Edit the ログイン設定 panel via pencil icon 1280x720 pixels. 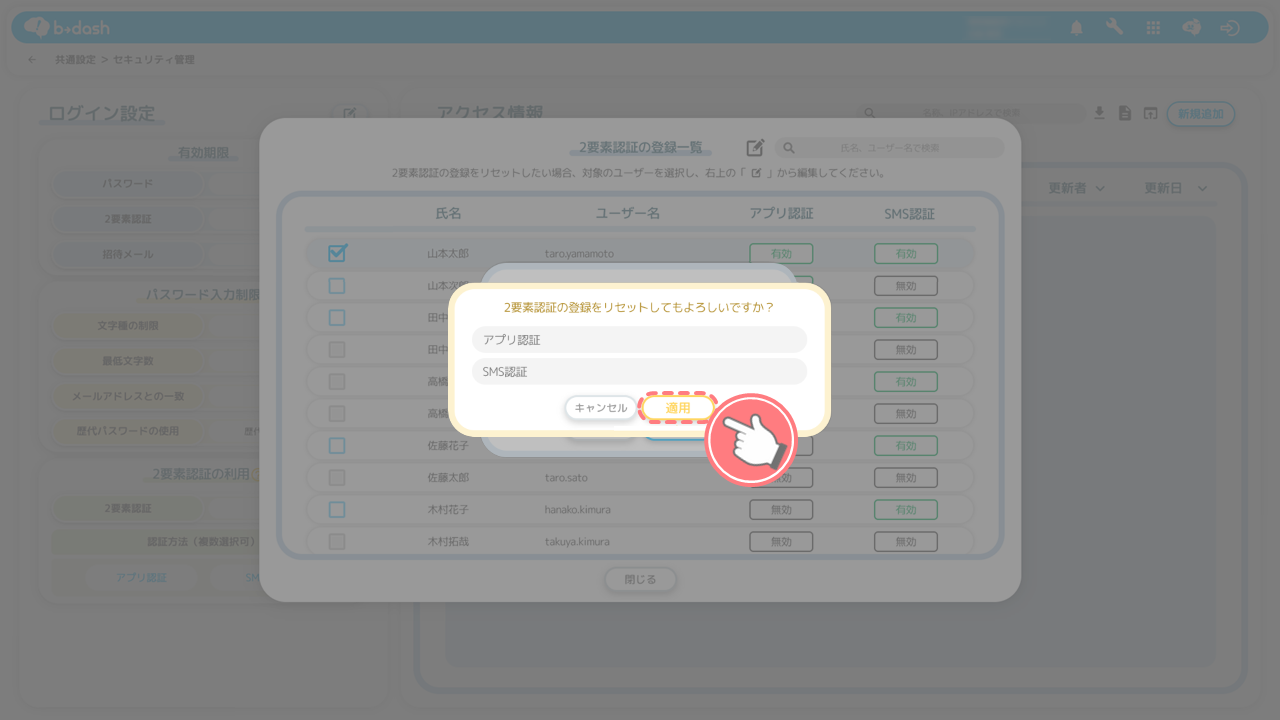click(x=350, y=114)
